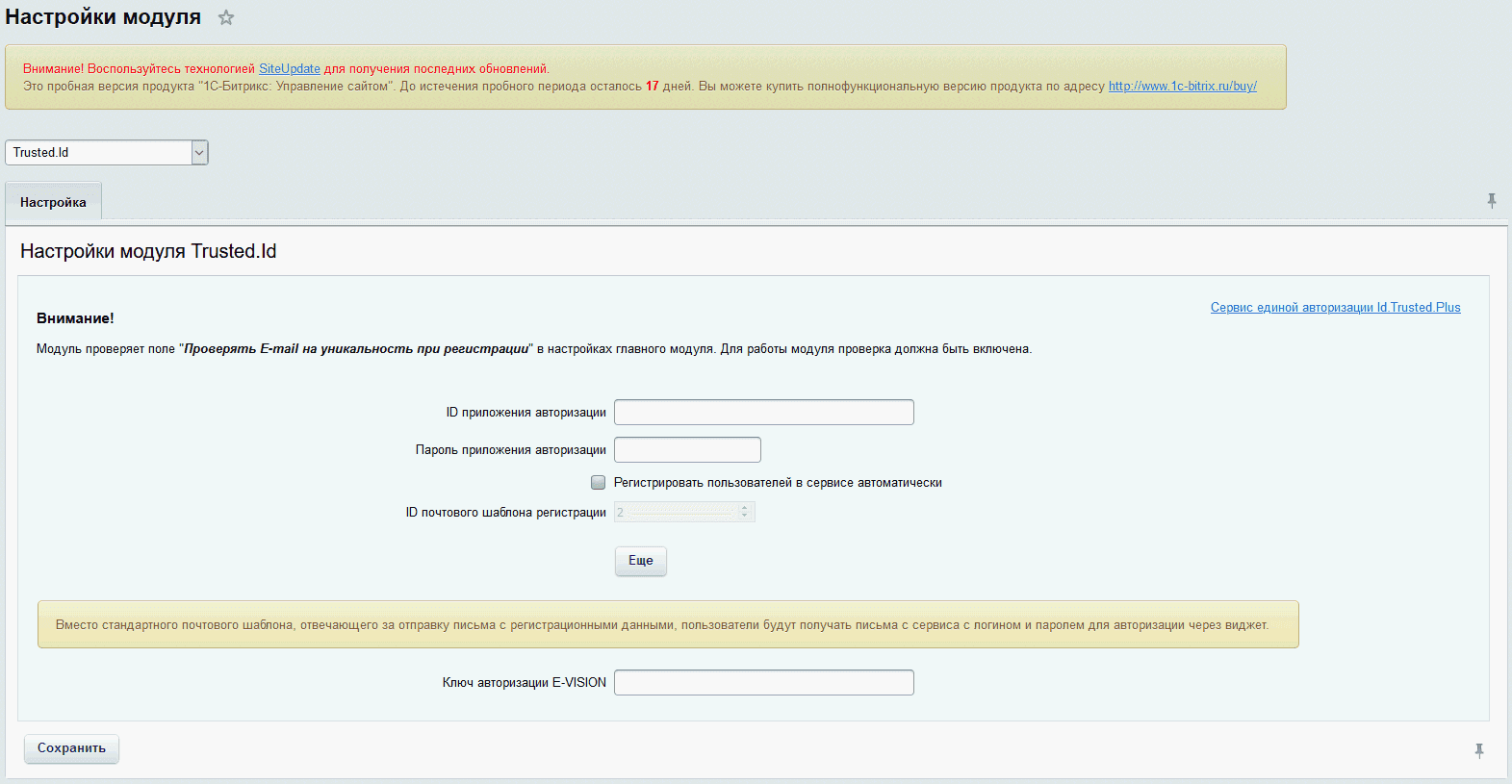1512x784 pixels.
Task: Enable Регистрировать пользователей в сервисе автоматически
Action: click(599, 483)
